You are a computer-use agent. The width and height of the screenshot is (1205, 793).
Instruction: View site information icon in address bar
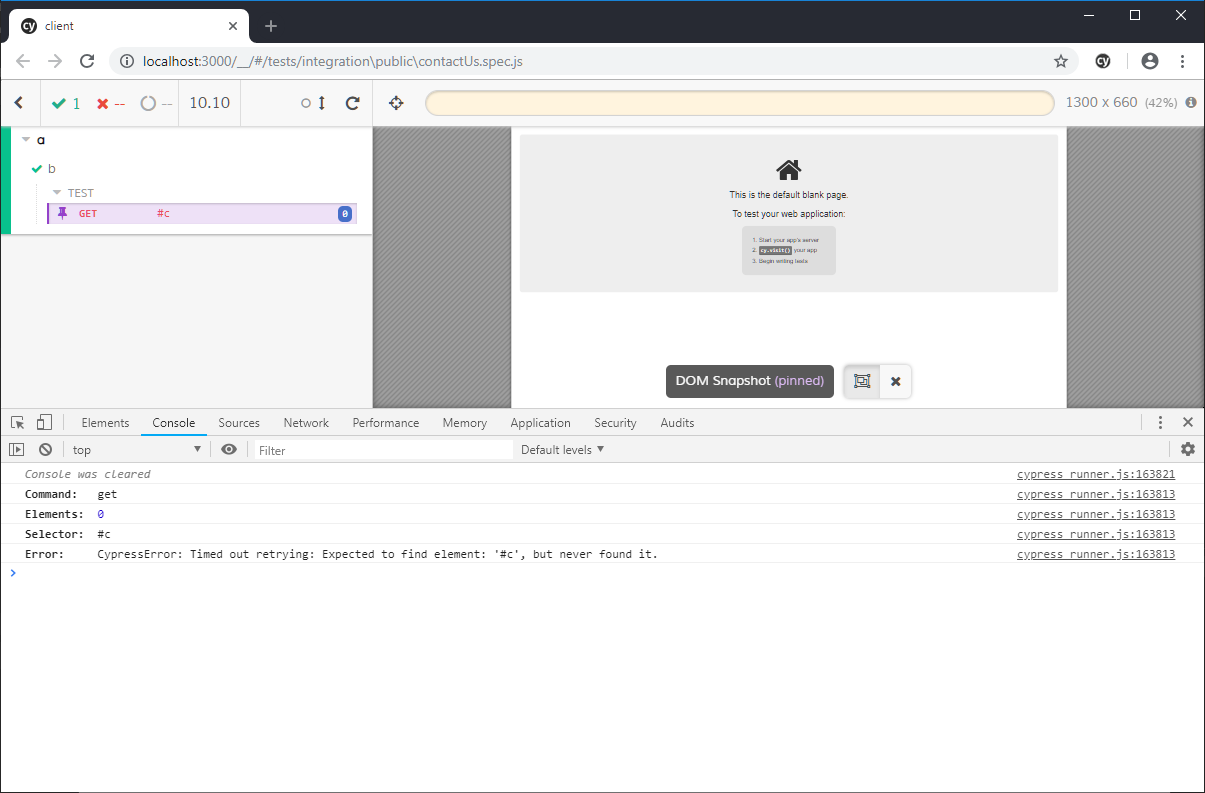point(127,61)
